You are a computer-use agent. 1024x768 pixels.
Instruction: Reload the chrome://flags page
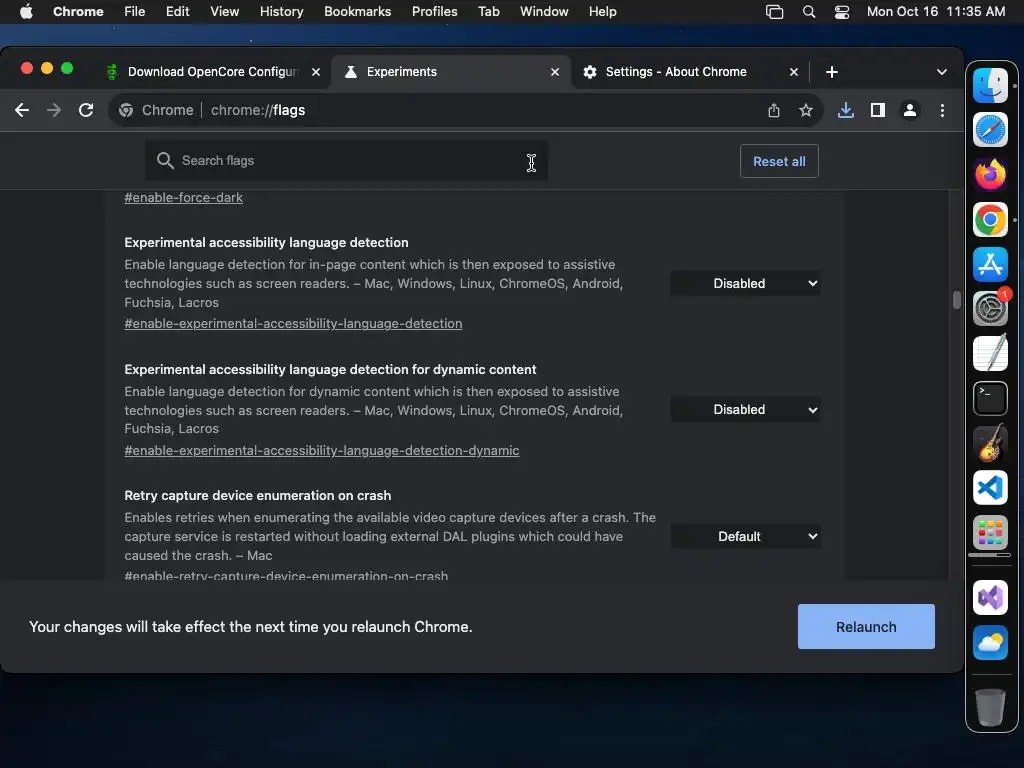(86, 110)
